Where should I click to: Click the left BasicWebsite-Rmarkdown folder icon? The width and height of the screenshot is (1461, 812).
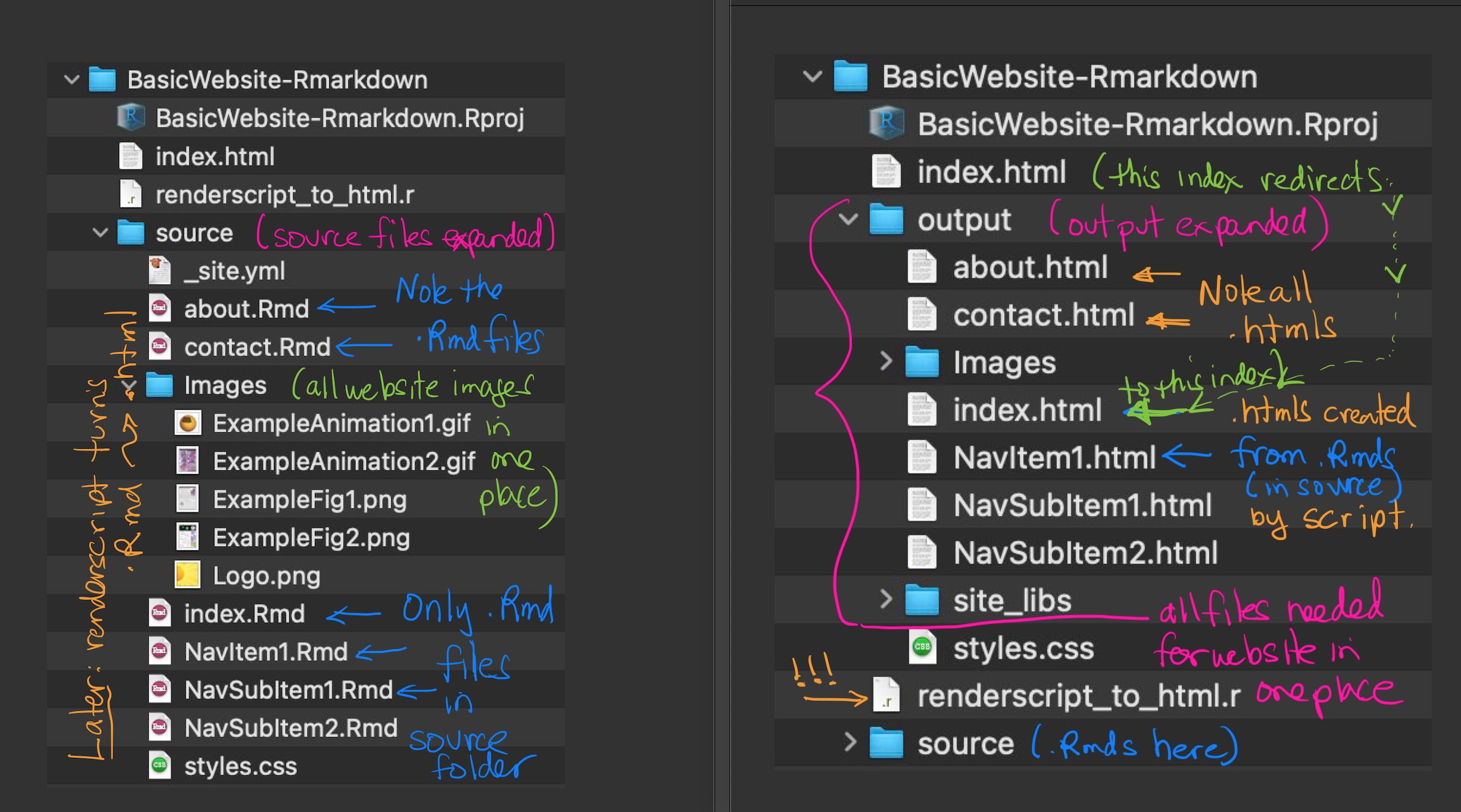coord(102,79)
